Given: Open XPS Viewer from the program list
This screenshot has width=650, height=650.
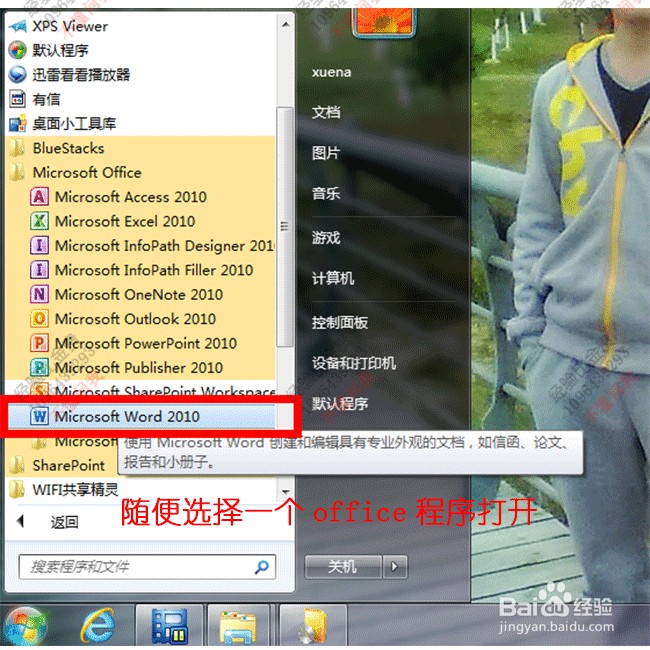Looking at the screenshot, I should tap(141, 27).
